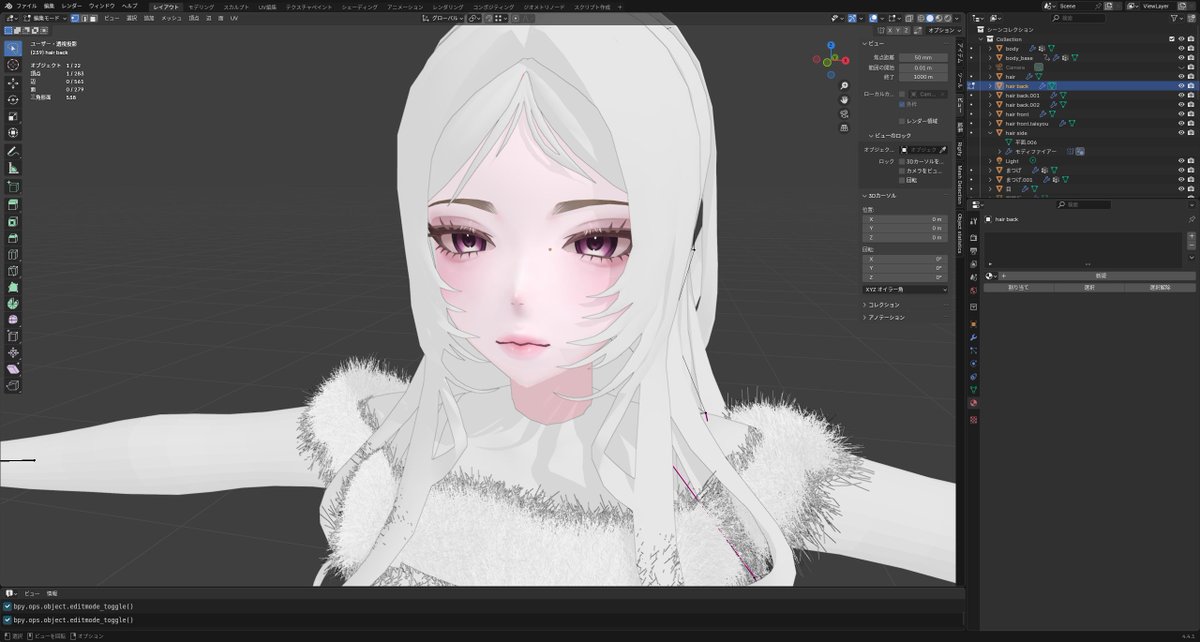Switch to the モデリング workspace tab
The image size is (1200, 642).
click(x=200, y=4)
